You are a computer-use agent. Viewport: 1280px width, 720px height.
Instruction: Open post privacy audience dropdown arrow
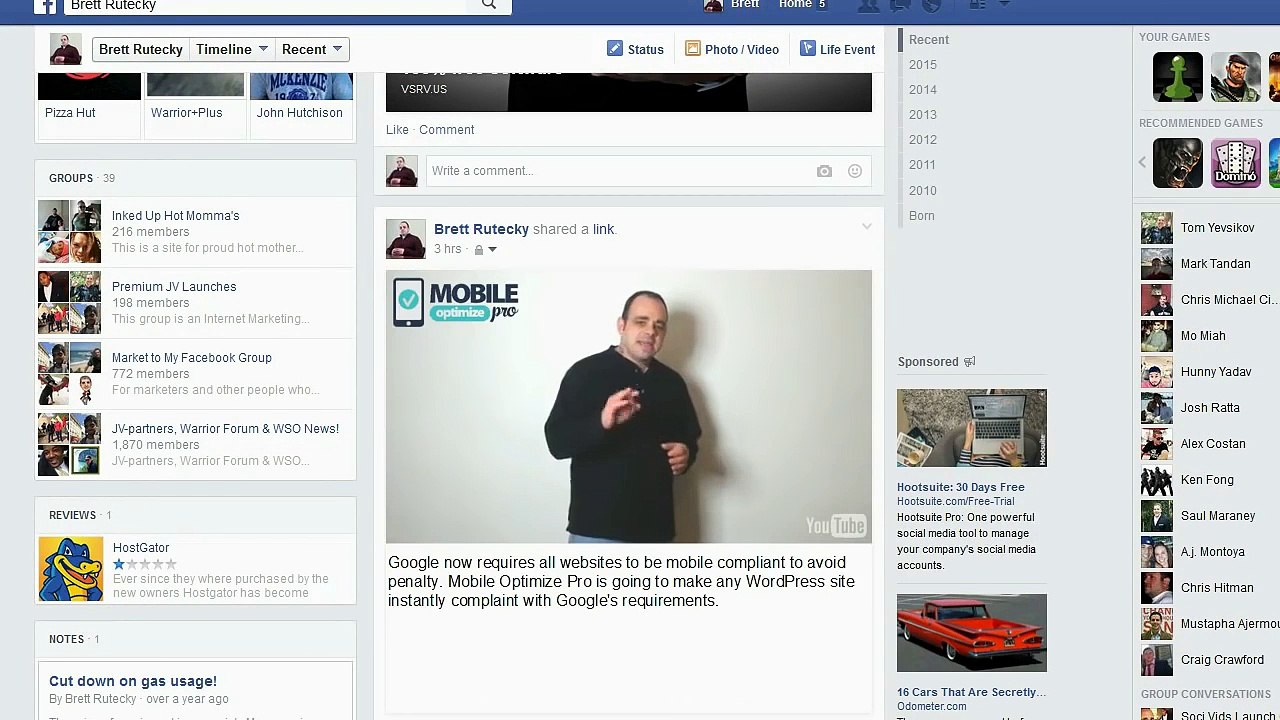pos(492,249)
